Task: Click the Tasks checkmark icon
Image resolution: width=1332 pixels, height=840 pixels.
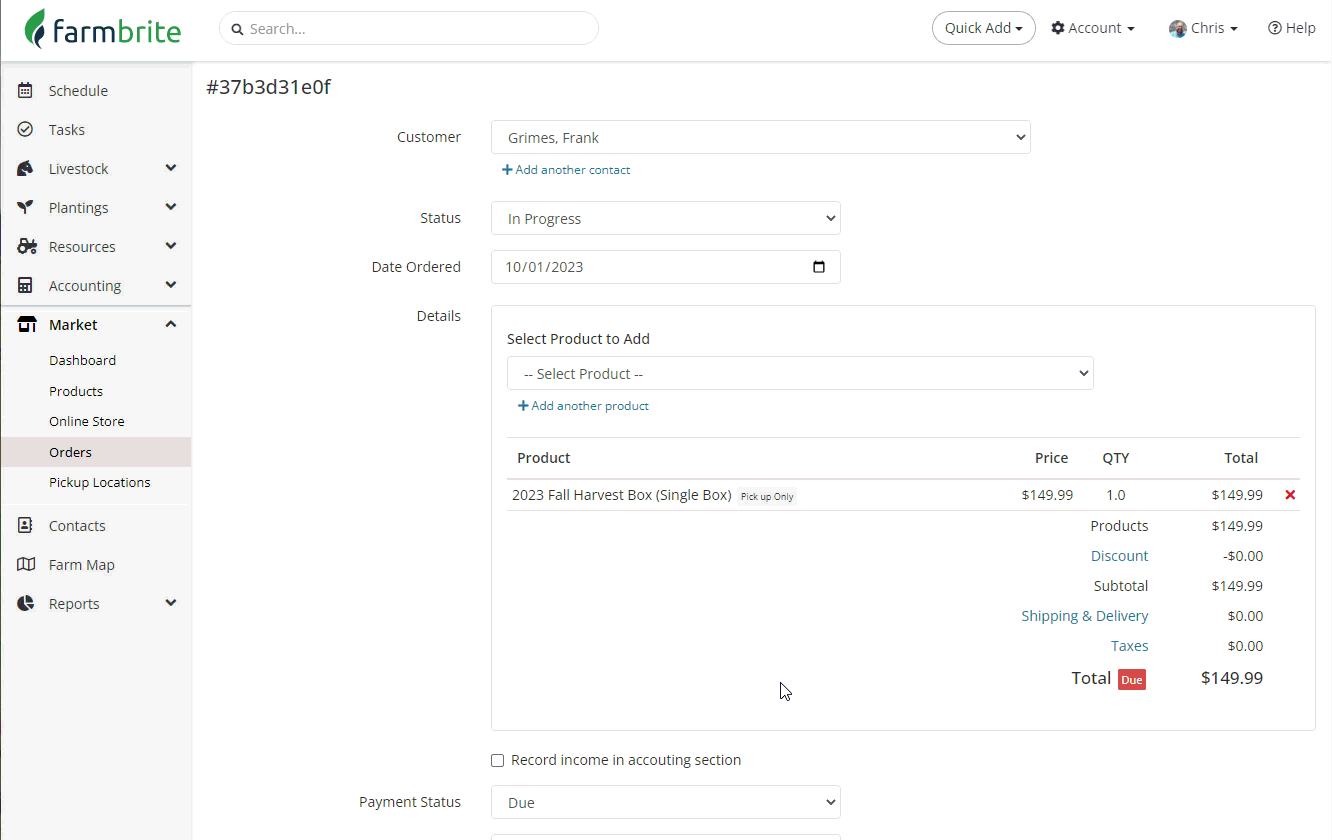Action: [x=26, y=130]
